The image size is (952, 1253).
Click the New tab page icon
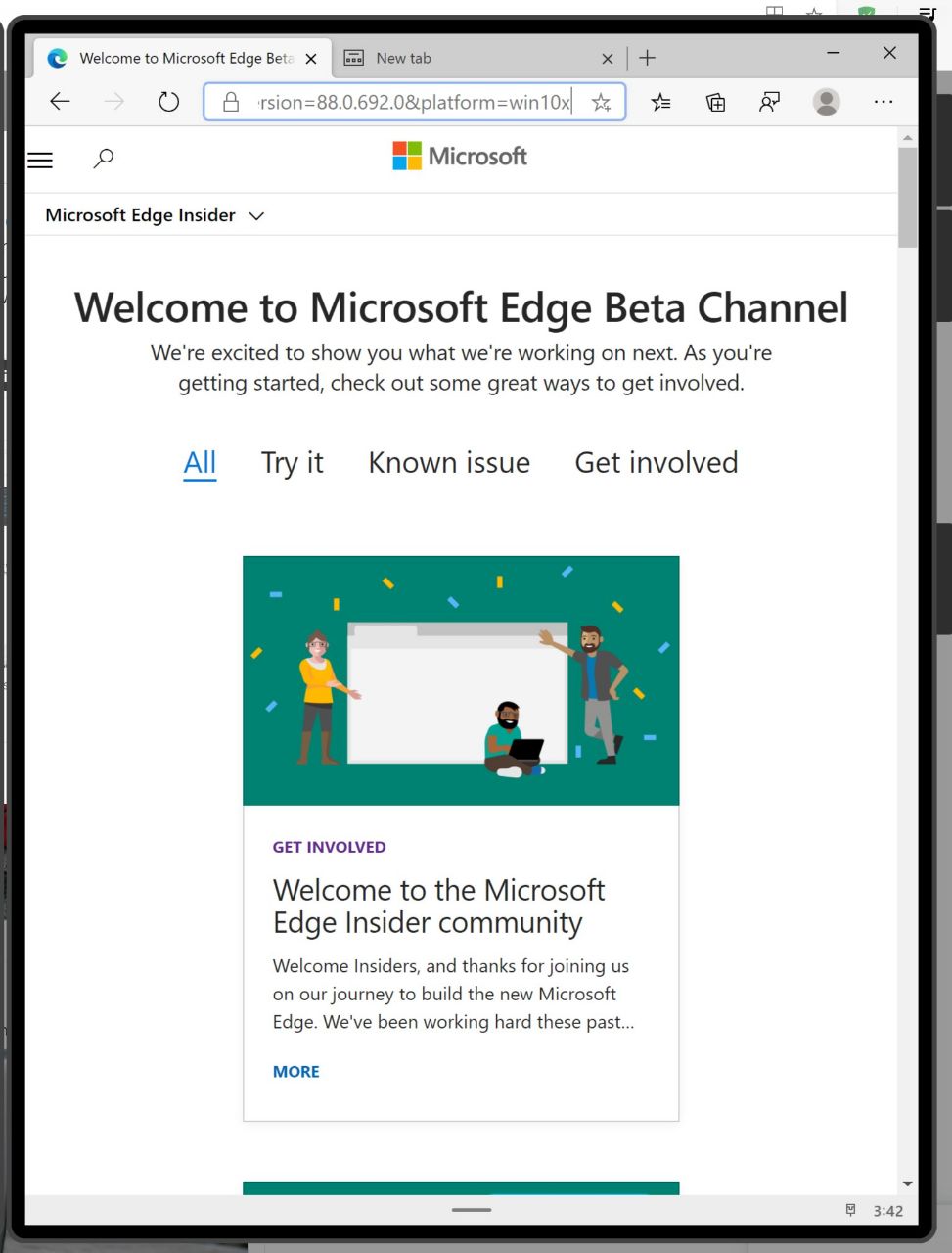(354, 59)
